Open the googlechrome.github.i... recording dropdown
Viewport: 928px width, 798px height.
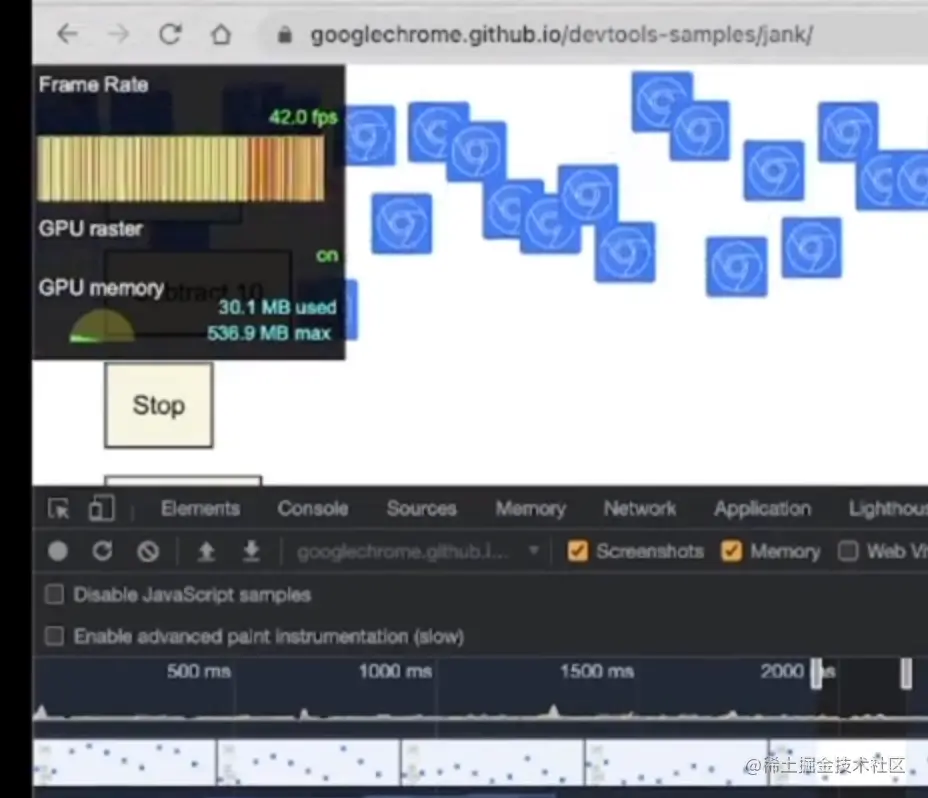pos(417,552)
